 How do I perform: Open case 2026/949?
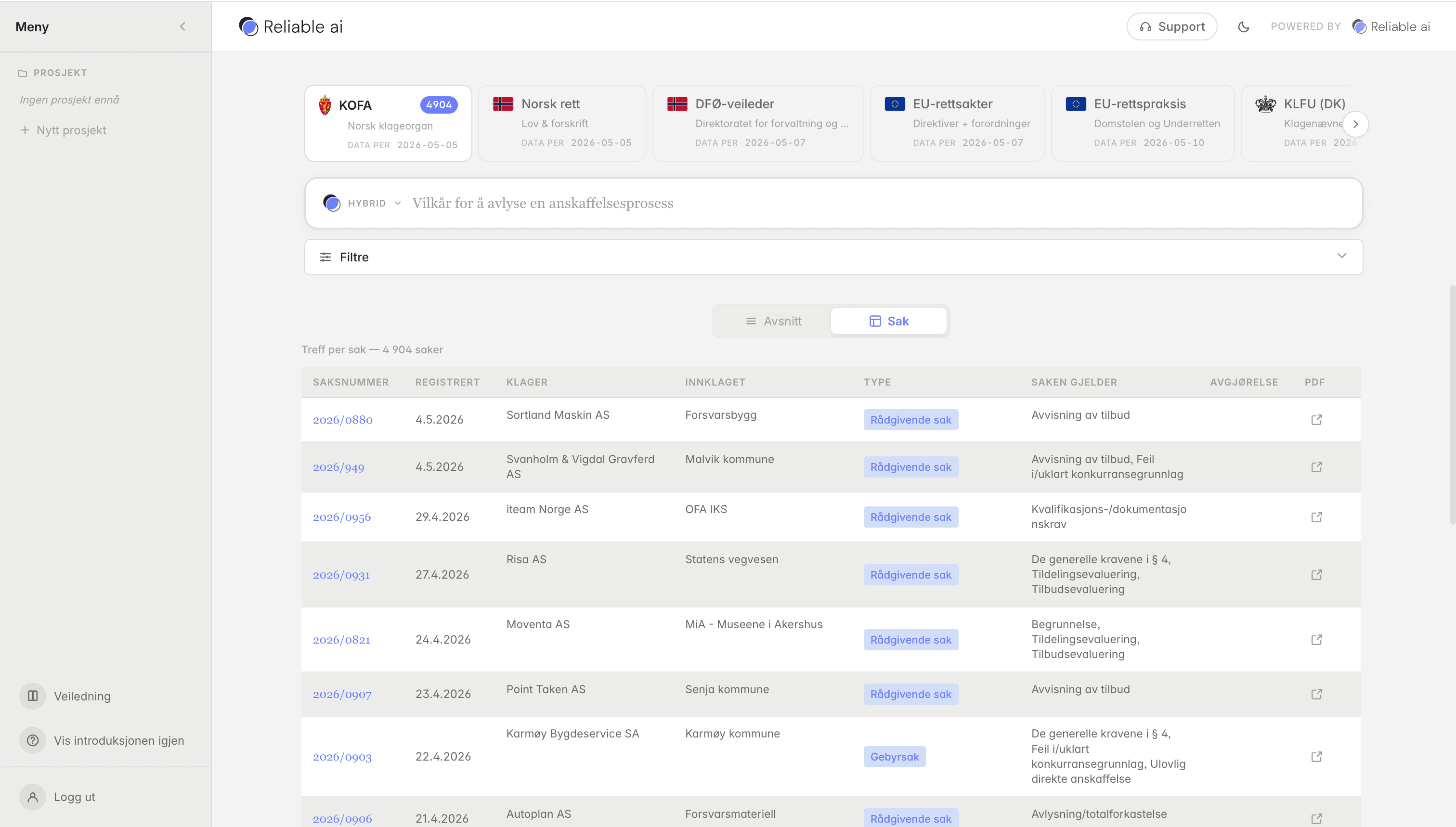click(338, 467)
